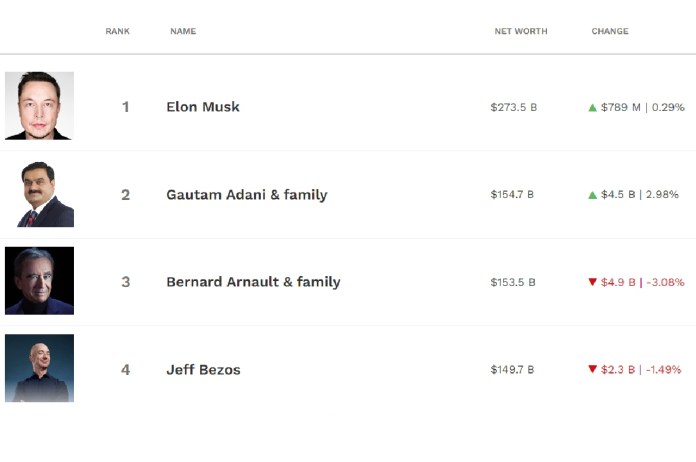Image resolution: width=696 pixels, height=462 pixels.
Task: Click the red down arrow in Jeff Bezos's row
Action: (593, 370)
